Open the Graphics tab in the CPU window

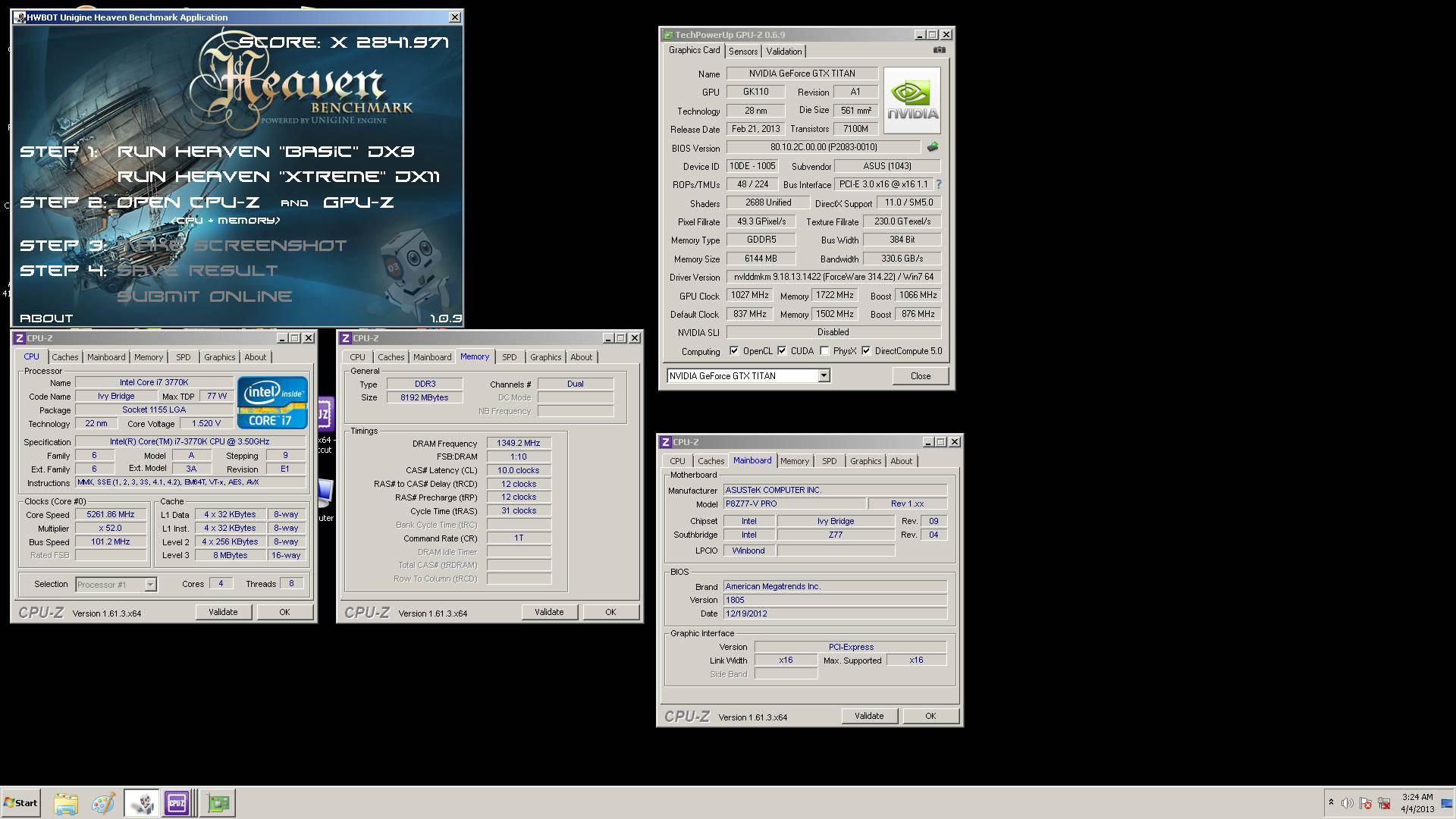[x=219, y=357]
